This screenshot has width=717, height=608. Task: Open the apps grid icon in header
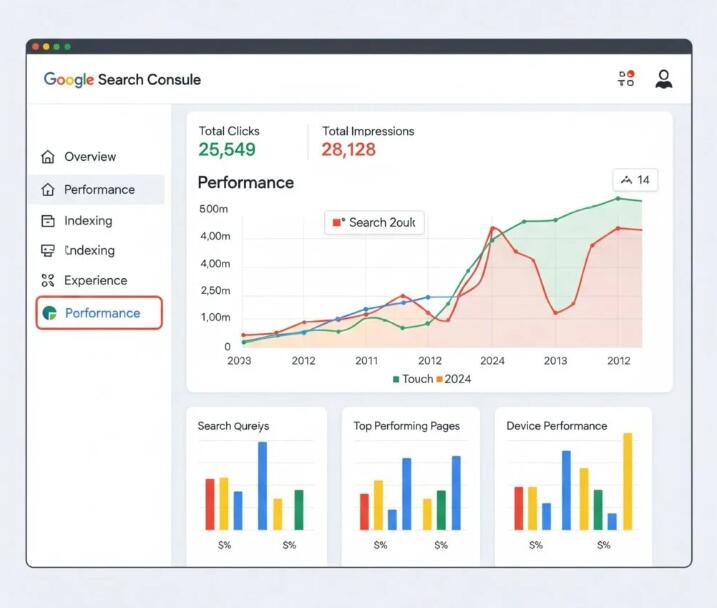coord(626,79)
